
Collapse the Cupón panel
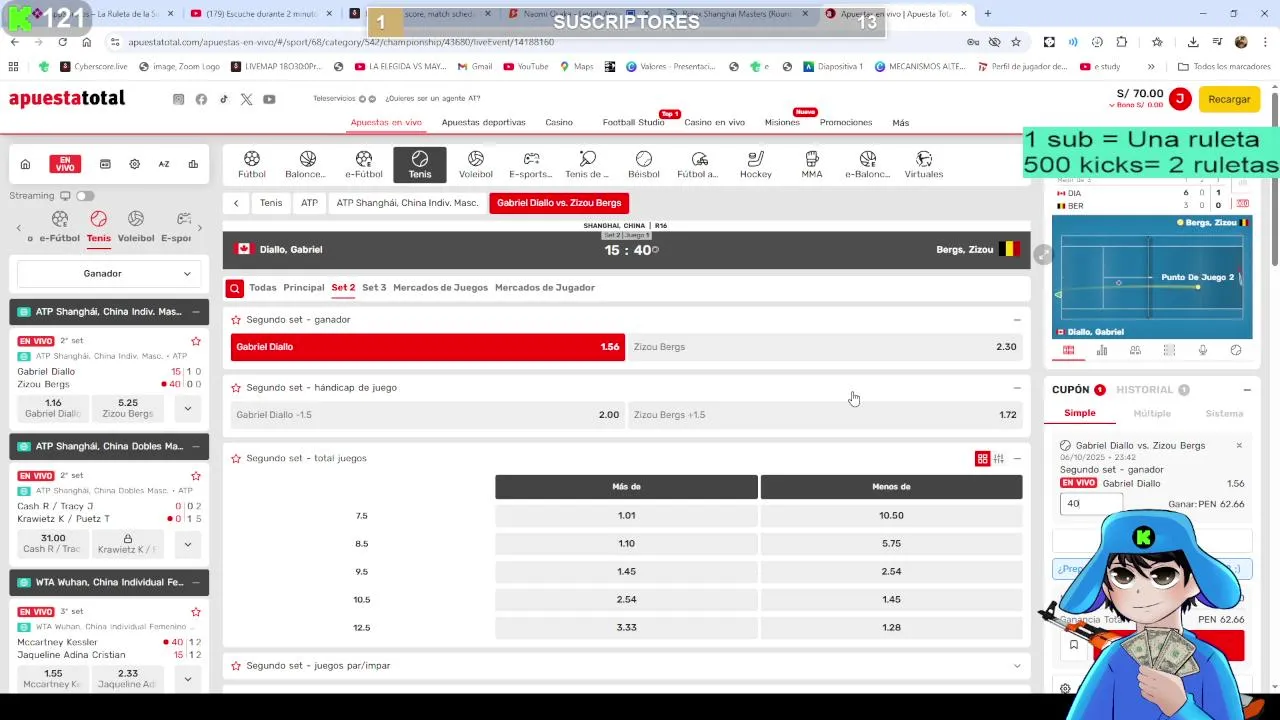(x=1247, y=390)
